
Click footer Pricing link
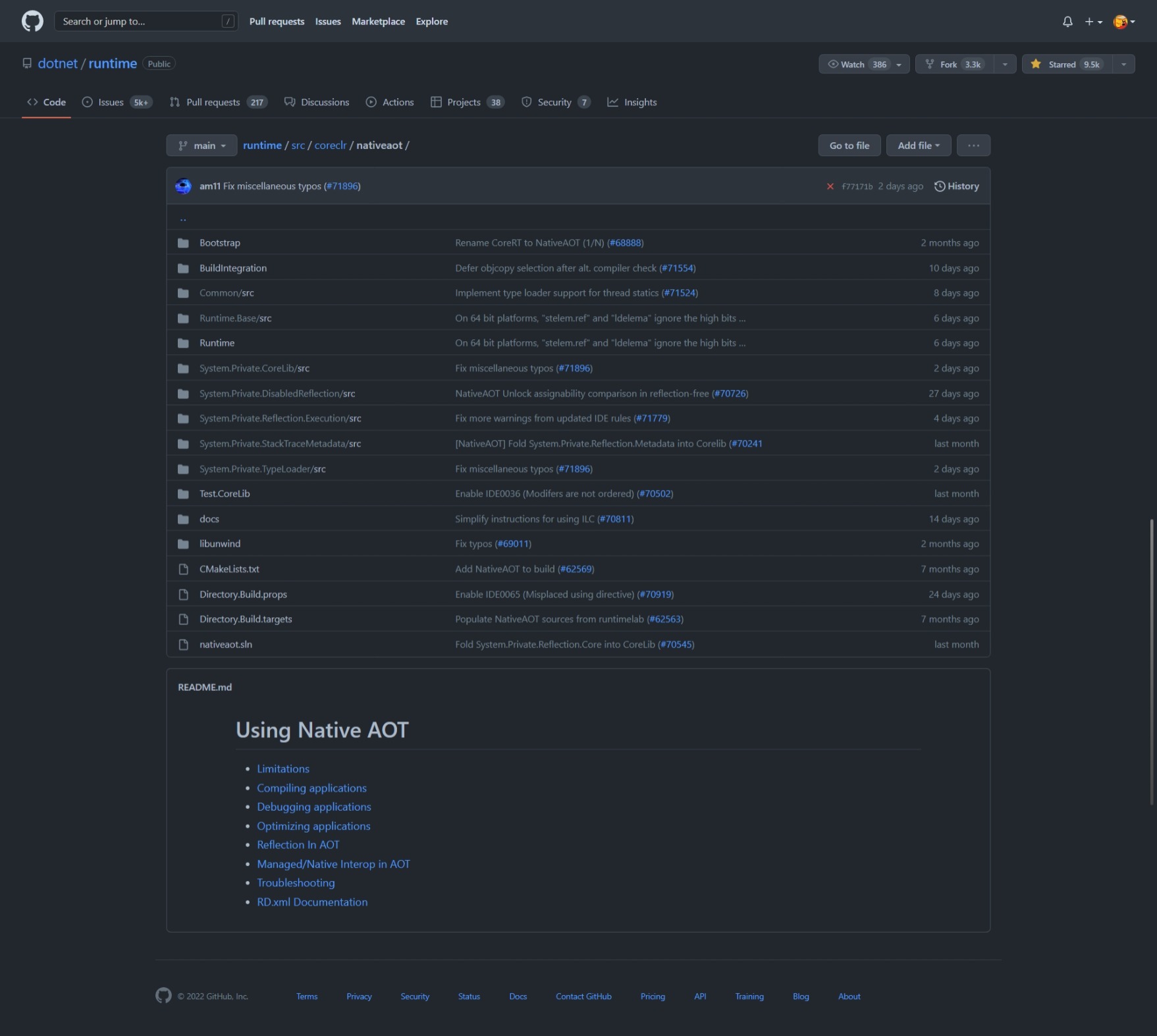tap(653, 996)
